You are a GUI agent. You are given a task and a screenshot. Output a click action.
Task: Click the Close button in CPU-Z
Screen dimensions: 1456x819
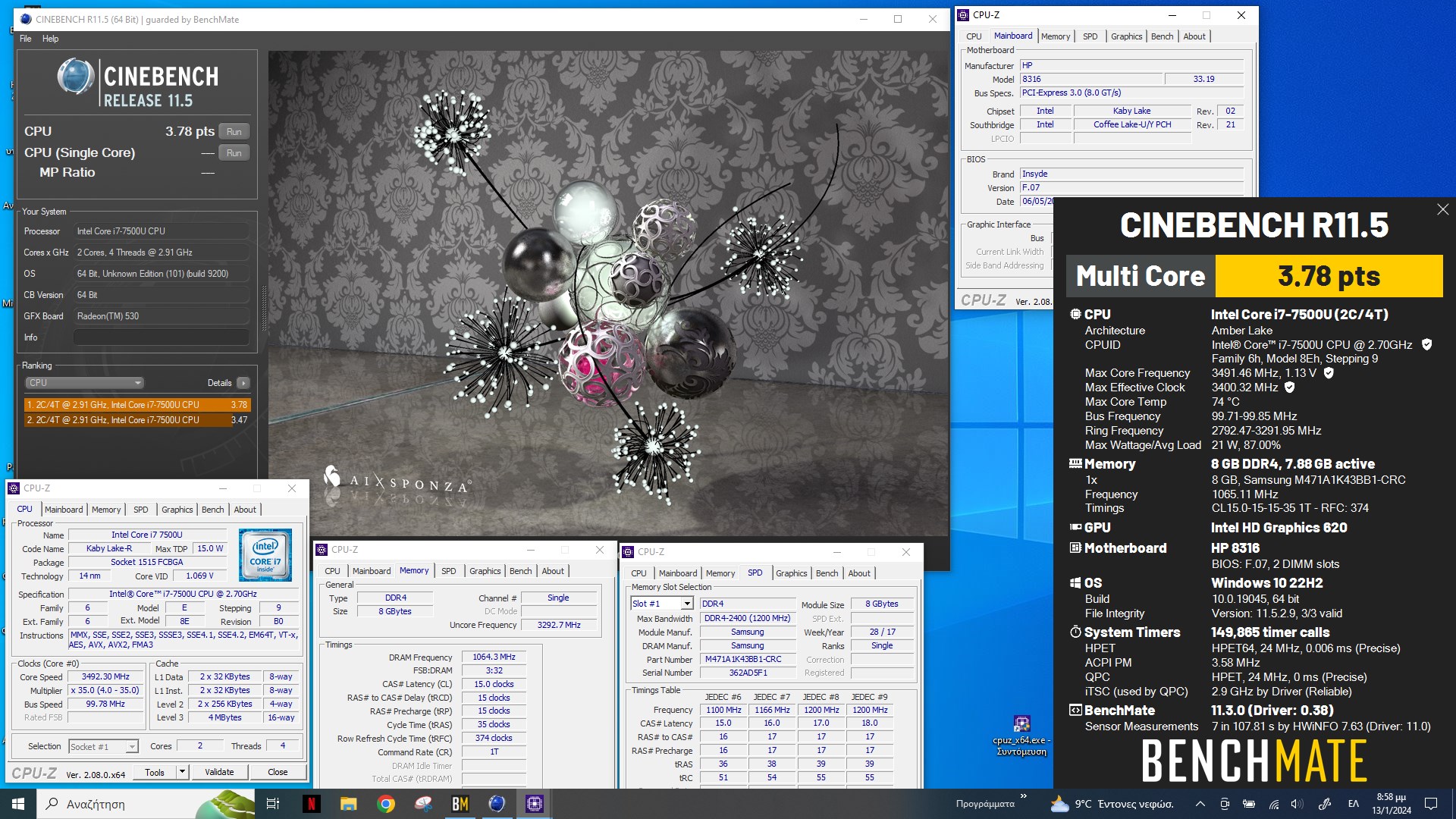pos(278,772)
